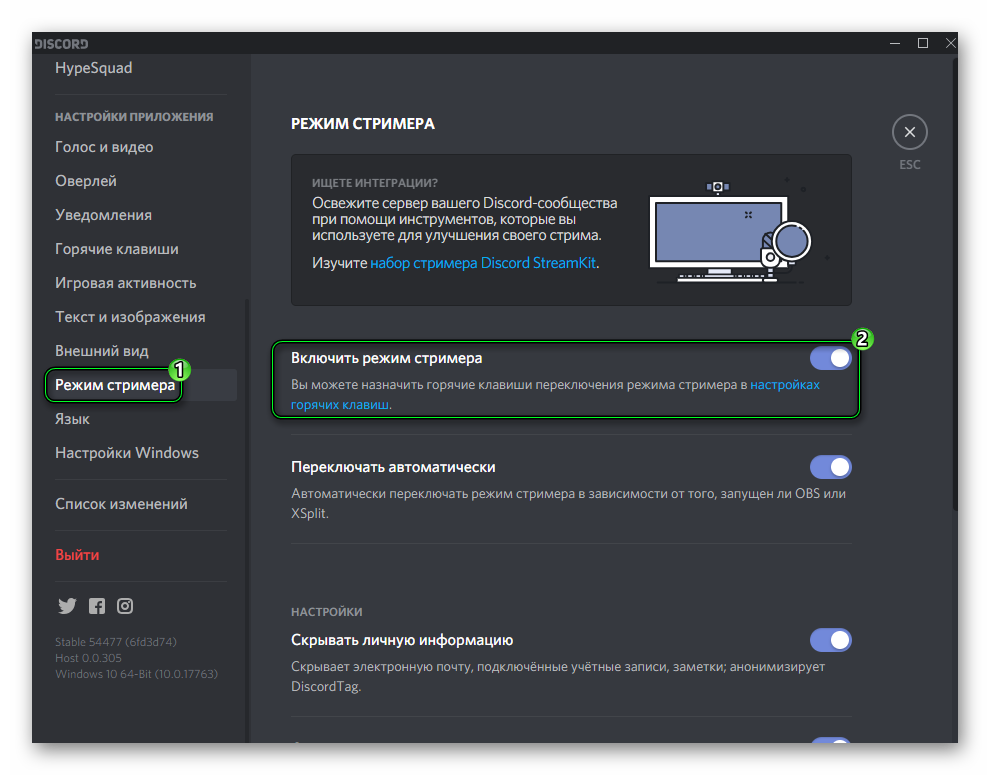Follow 'набор стримера Discord StreamKit' link
The image size is (990, 775).
pyautogui.click(x=483, y=263)
